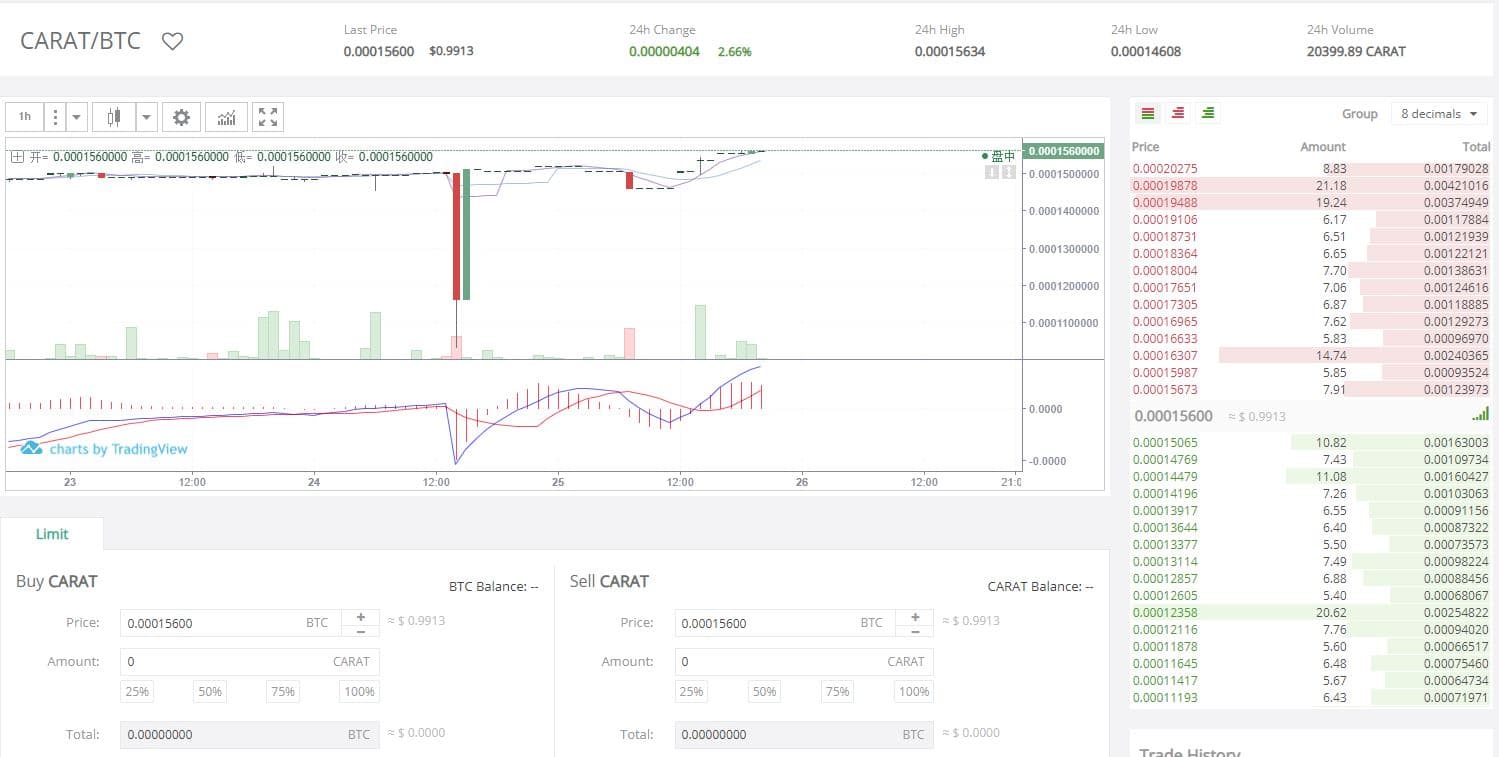Screen dimensions: 1499x757
Task: Add CARAT/BTC to favorites with heart icon
Action: [173, 42]
